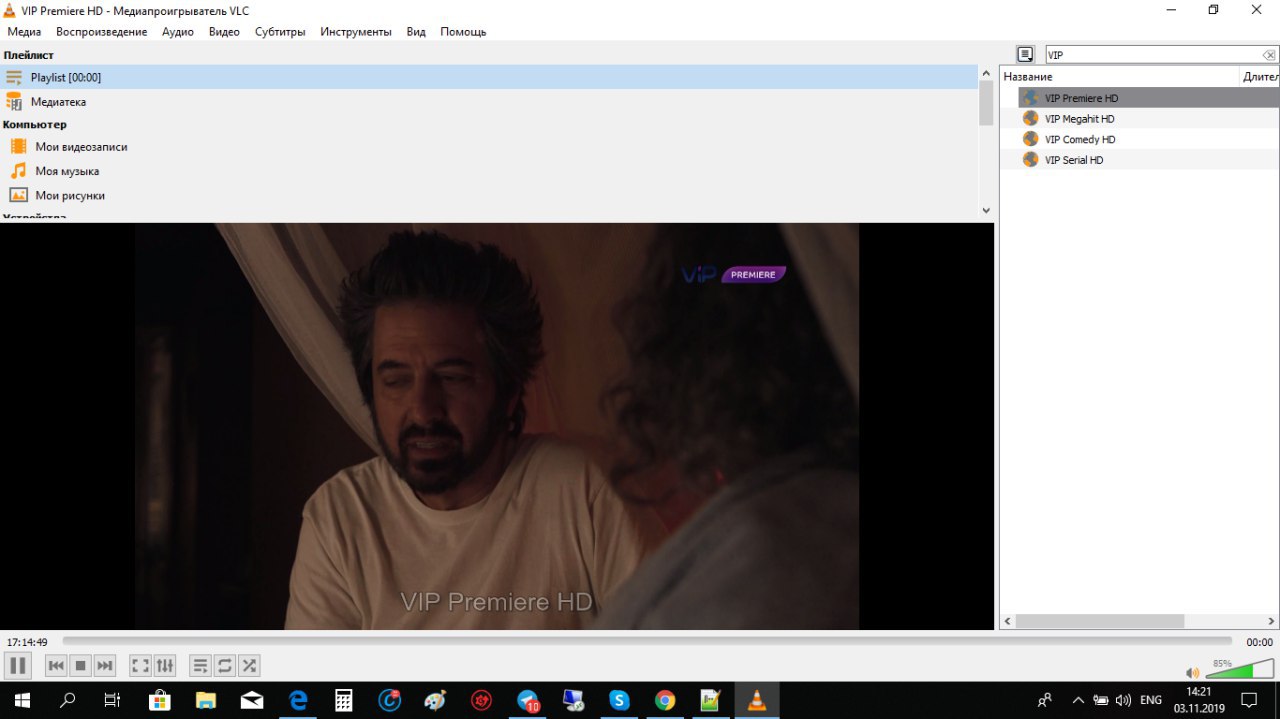Open File Explorer from taskbar
This screenshot has height=719, width=1280.
coord(205,700)
